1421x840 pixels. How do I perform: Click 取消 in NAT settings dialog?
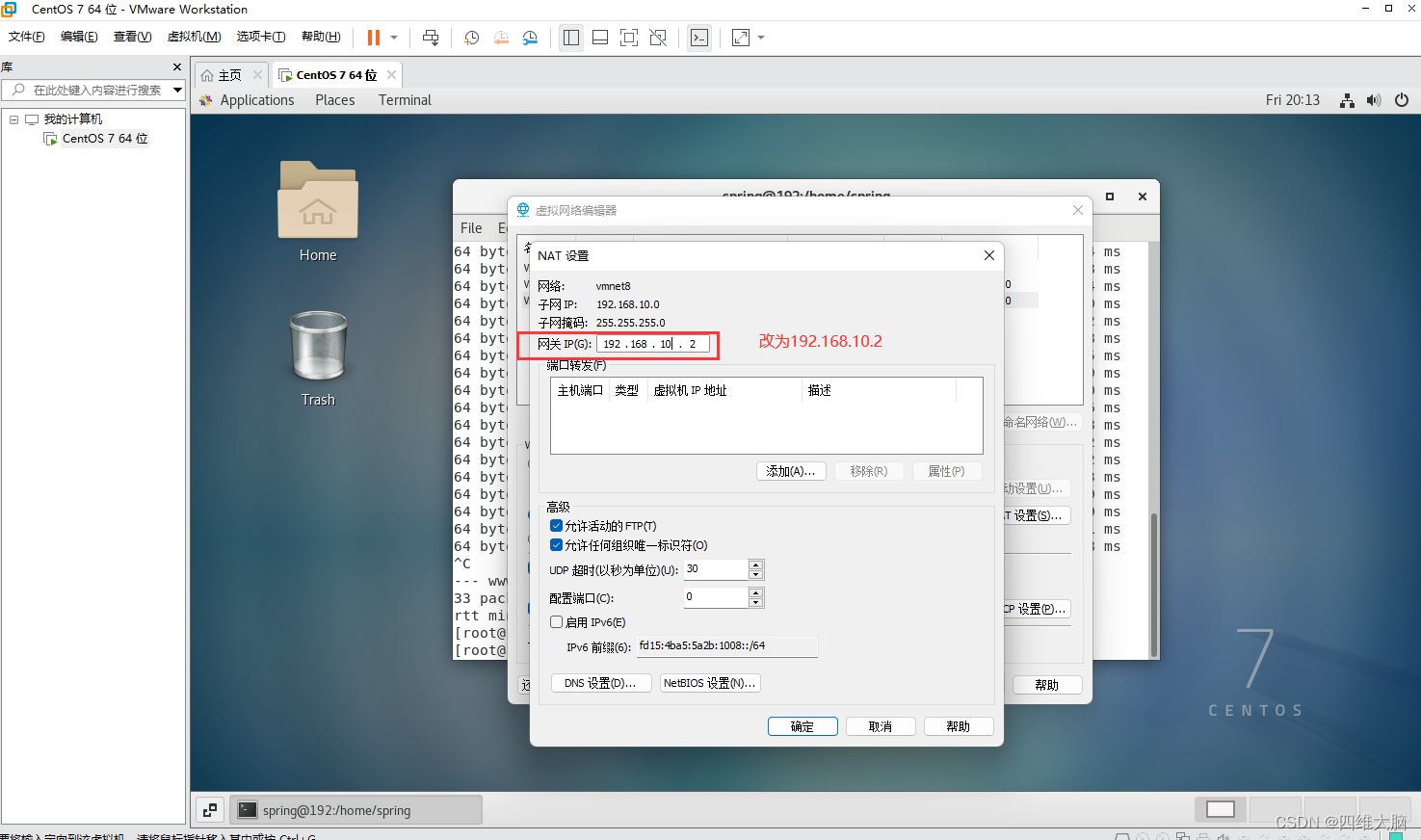tap(881, 726)
